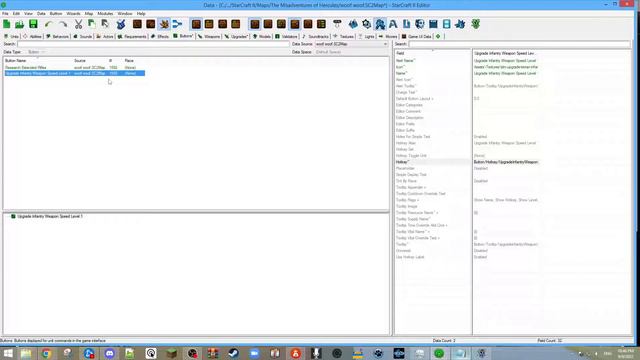Expand the Tooltip Flags field
The width and height of the screenshot is (640, 360).
(x=407, y=200)
